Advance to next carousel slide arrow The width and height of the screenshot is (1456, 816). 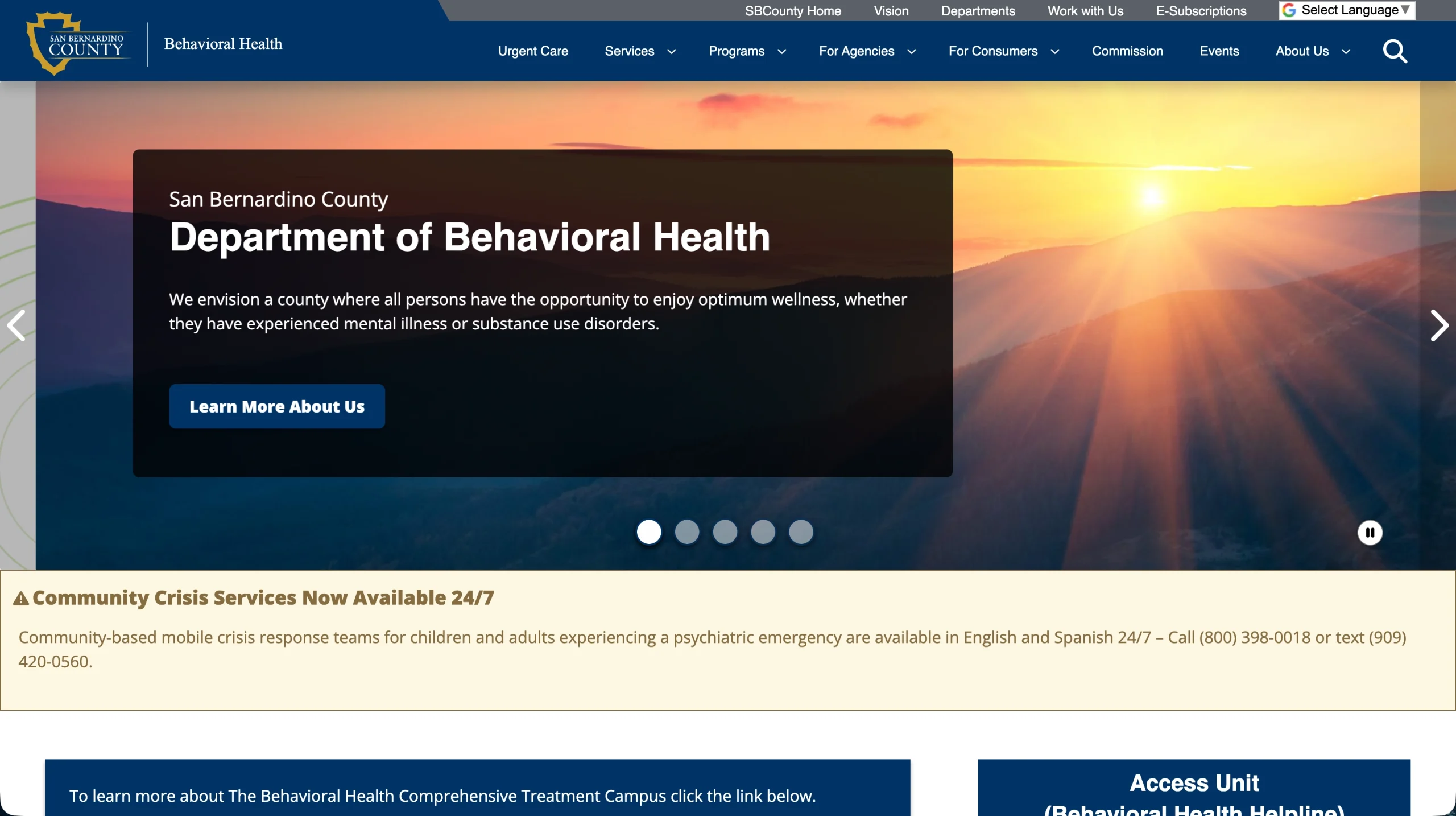coord(1439,325)
